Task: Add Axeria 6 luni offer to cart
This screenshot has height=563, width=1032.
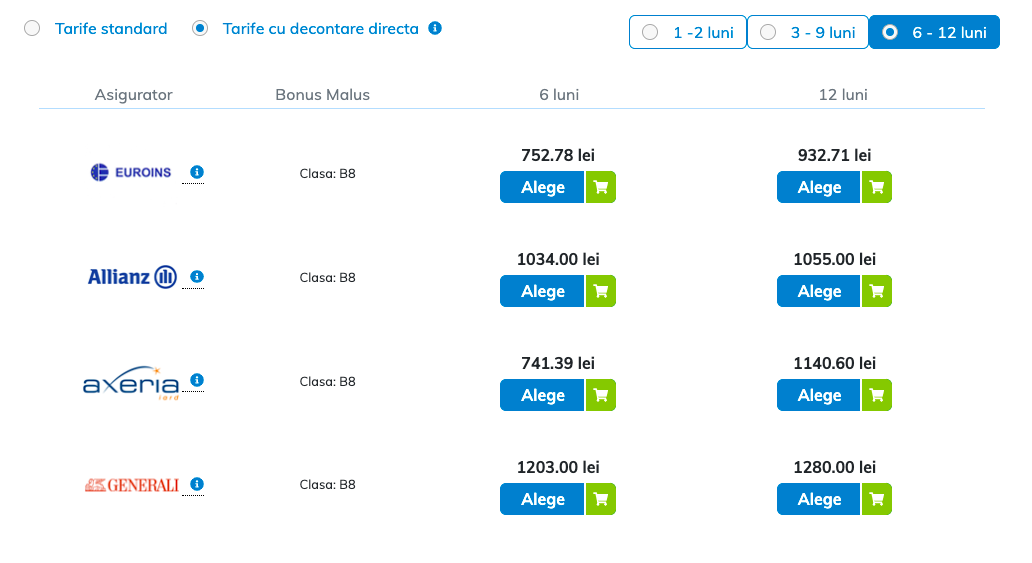Action: pos(600,395)
